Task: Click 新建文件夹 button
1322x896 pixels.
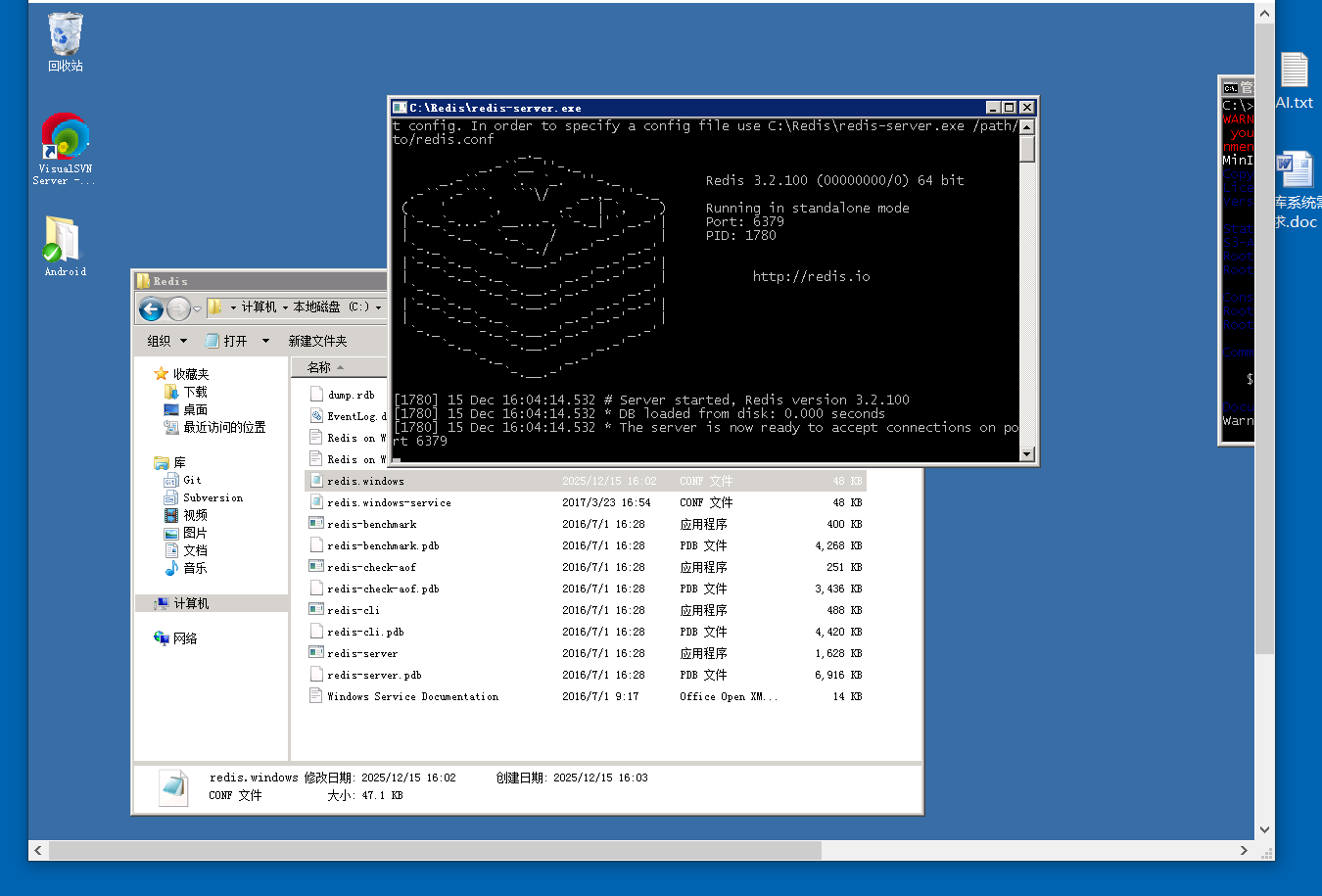Action: pos(317,341)
